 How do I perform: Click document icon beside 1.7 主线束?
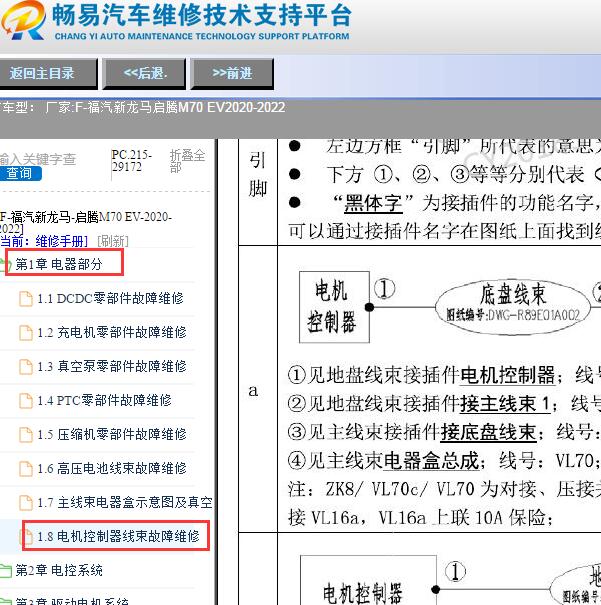pyautogui.click(x=26, y=502)
